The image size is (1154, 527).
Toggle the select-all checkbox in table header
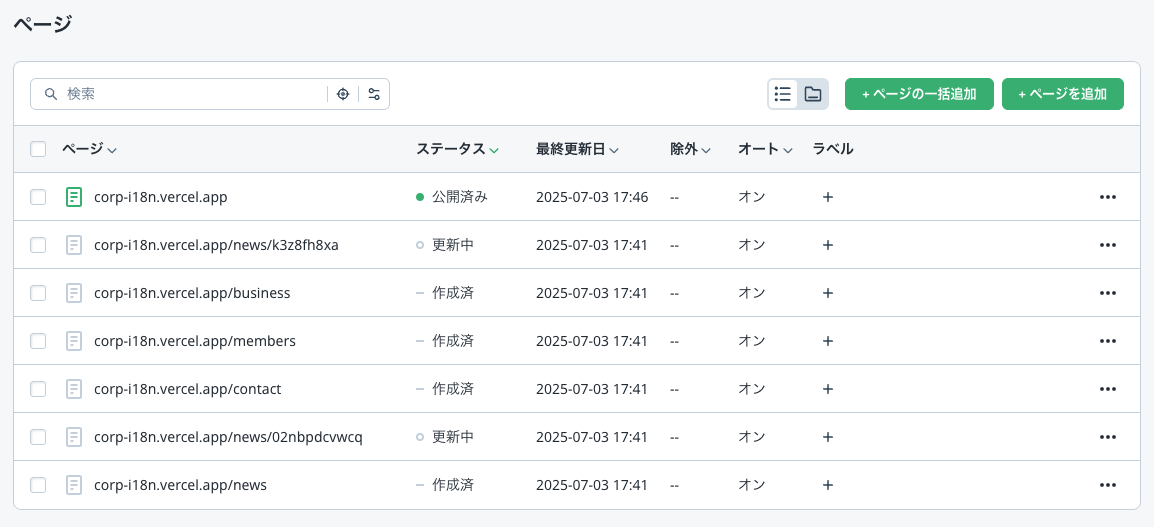point(38,149)
